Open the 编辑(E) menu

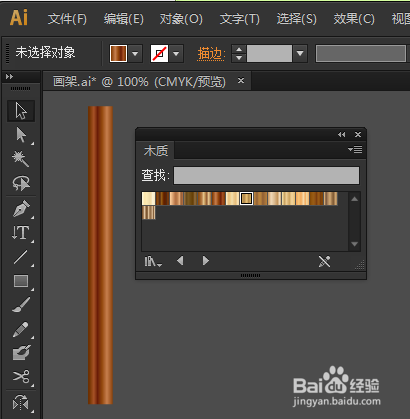(124, 19)
